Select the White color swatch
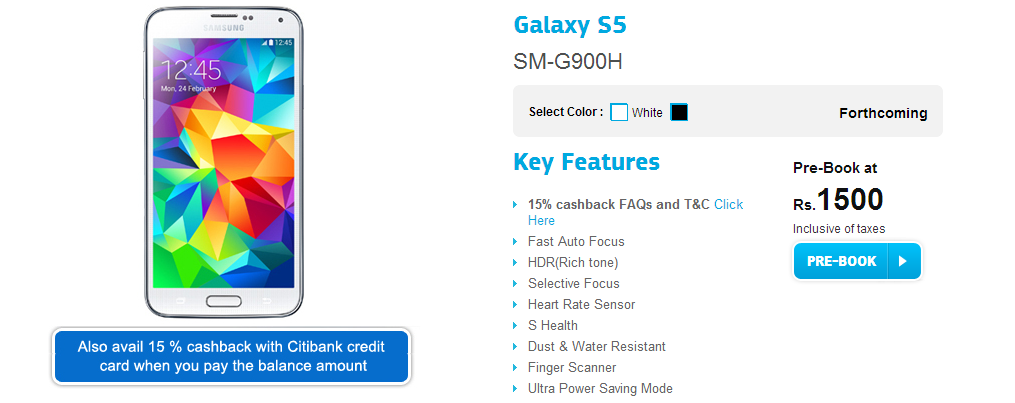1015x403 pixels. point(619,112)
